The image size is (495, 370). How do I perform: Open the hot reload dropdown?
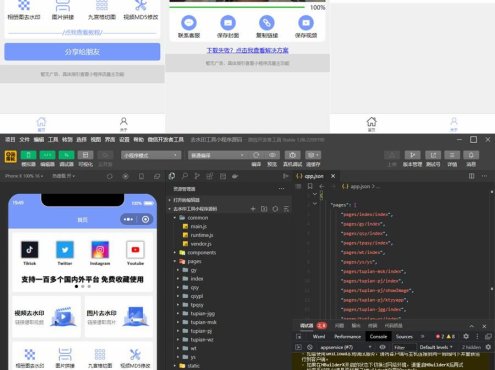coord(63,176)
